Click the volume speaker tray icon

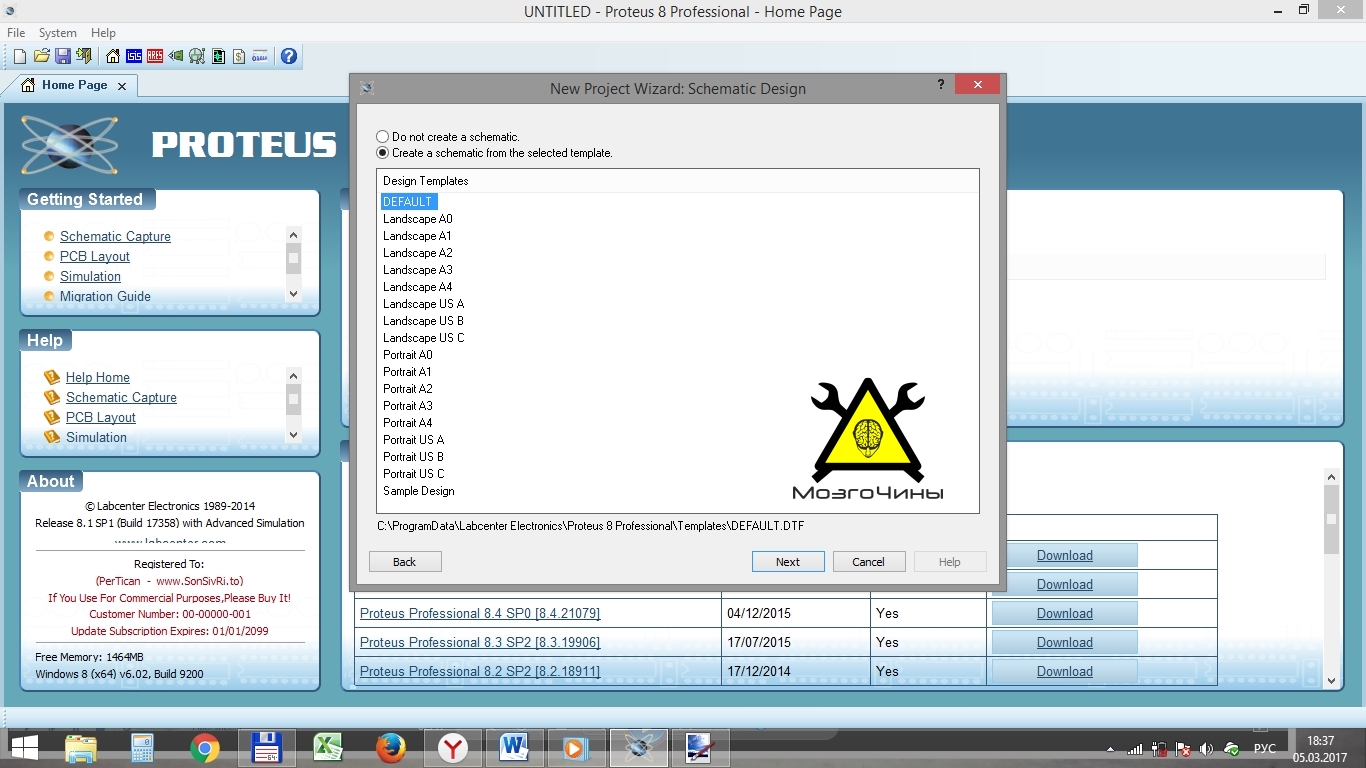[1206, 749]
